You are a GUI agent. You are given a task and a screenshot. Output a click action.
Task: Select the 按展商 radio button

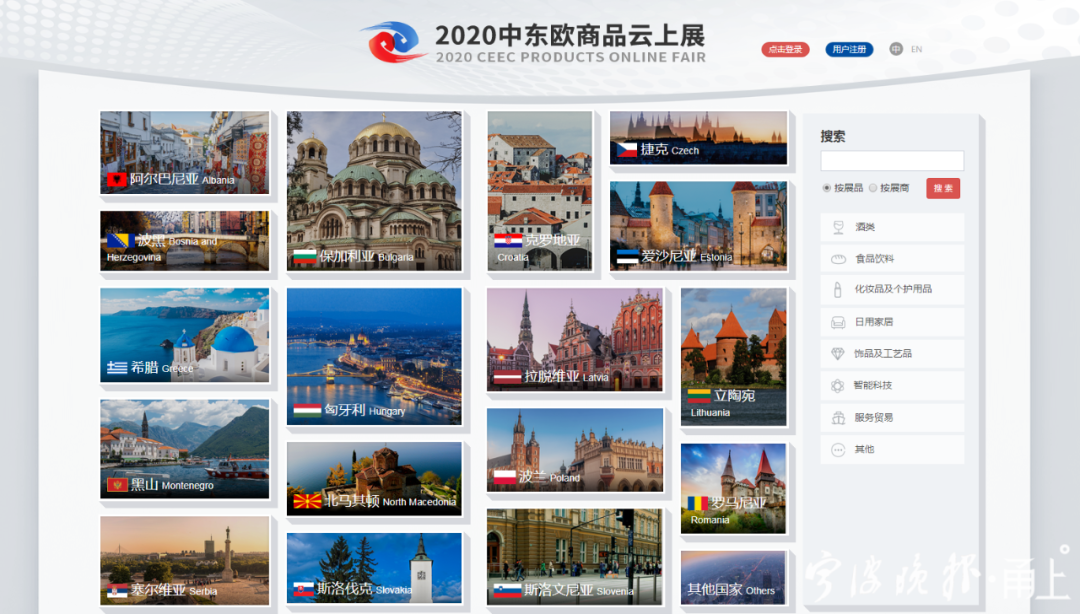[x=873, y=188]
